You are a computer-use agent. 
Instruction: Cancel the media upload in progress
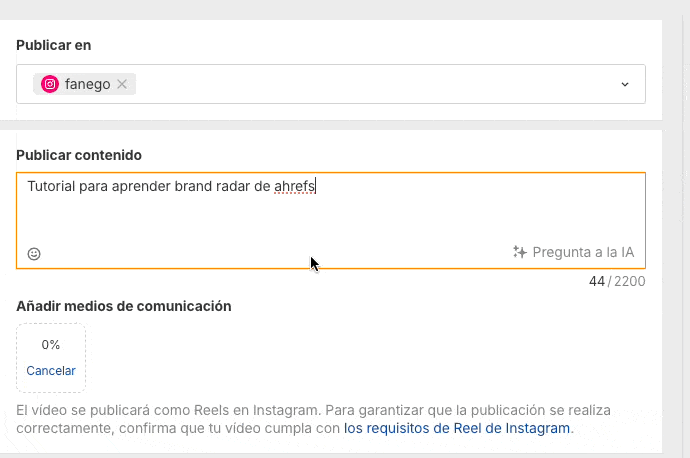coord(51,371)
